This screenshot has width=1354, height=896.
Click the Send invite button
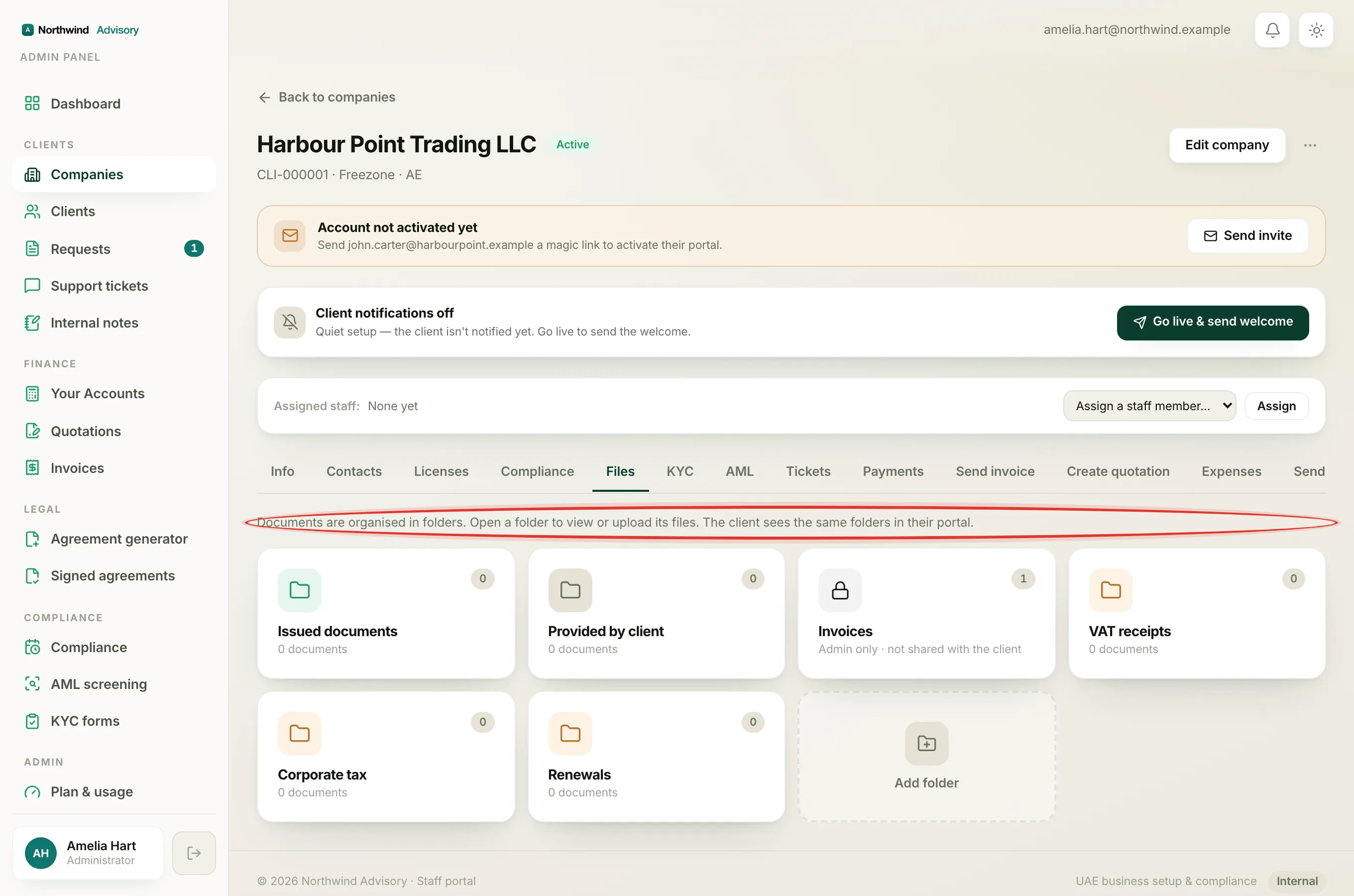click(x=1247, y=235)
